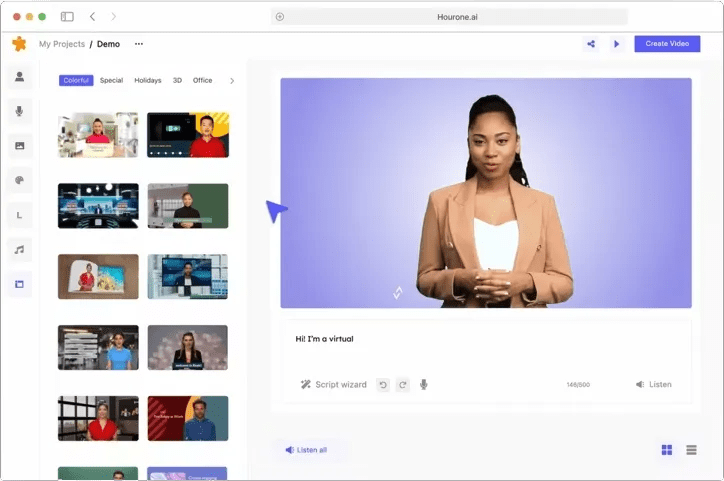Click the redo icon below script
The width and height of the screenshot is (724, 481).
click(x=403, y=385)
